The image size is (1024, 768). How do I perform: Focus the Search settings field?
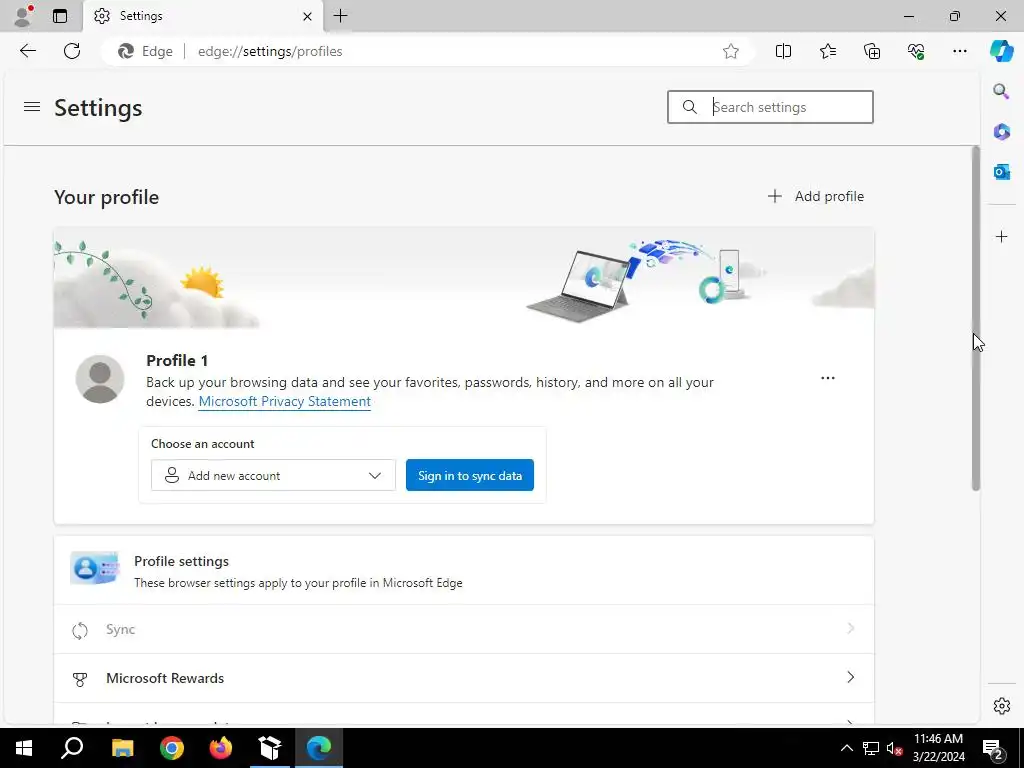point(770,107)
